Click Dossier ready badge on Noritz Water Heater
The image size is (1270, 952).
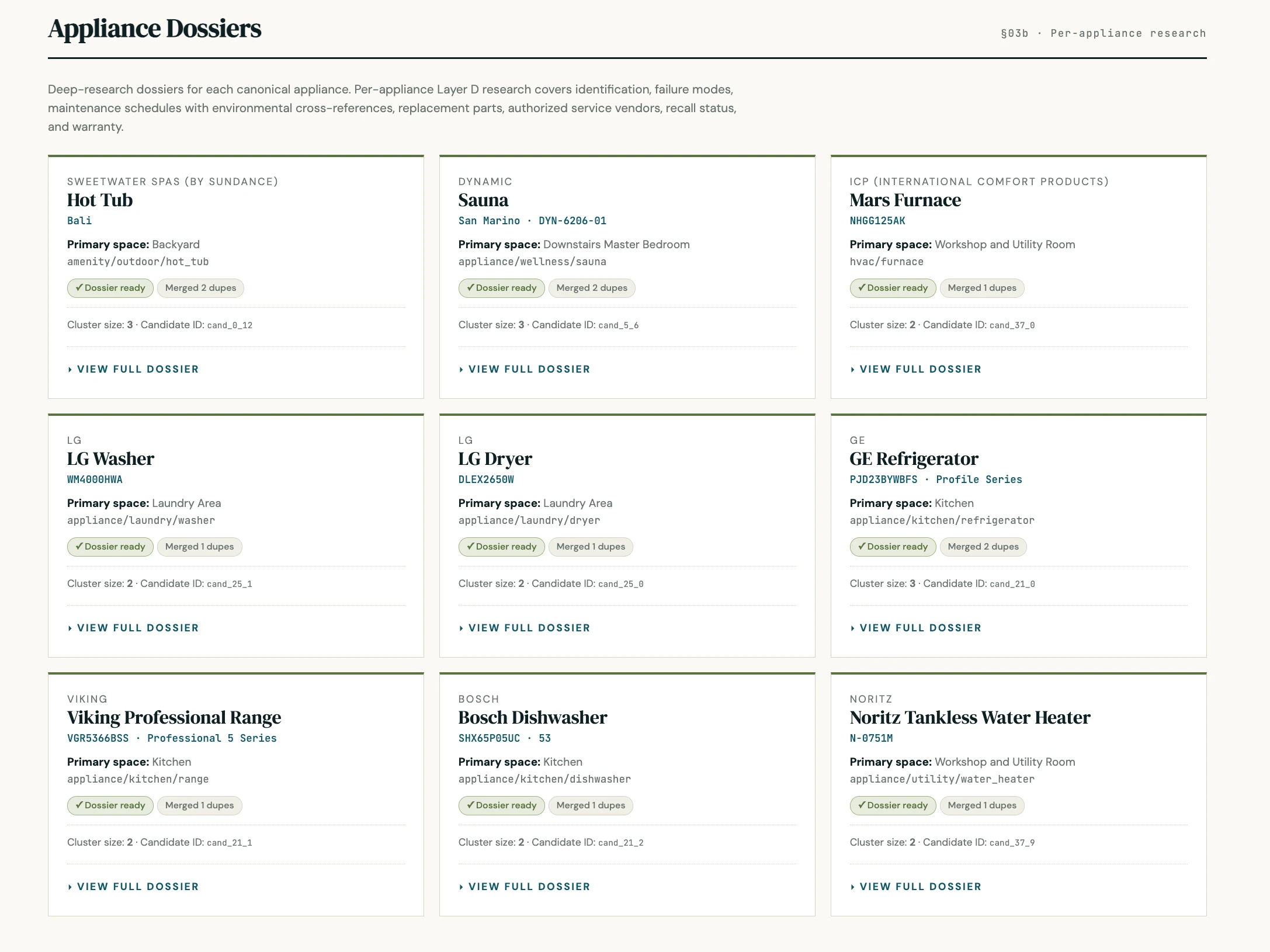tap(893, 805)
